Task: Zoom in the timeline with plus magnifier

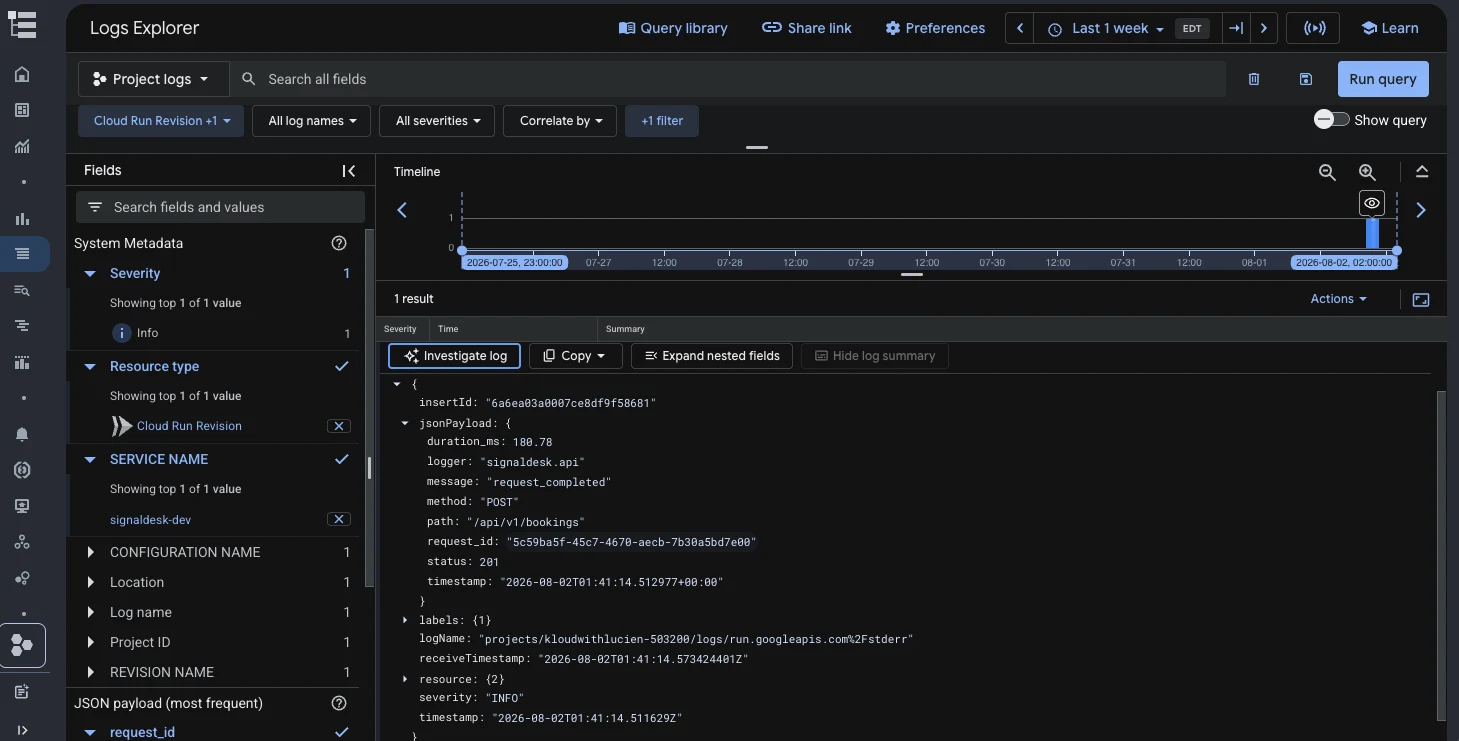Action: click(x=1367, y=172)
